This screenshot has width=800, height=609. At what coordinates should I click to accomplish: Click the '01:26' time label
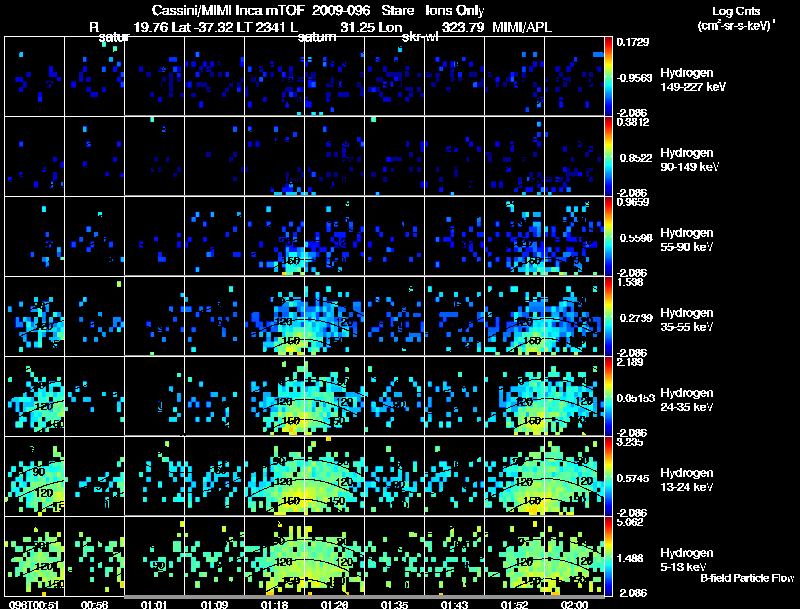334,604
